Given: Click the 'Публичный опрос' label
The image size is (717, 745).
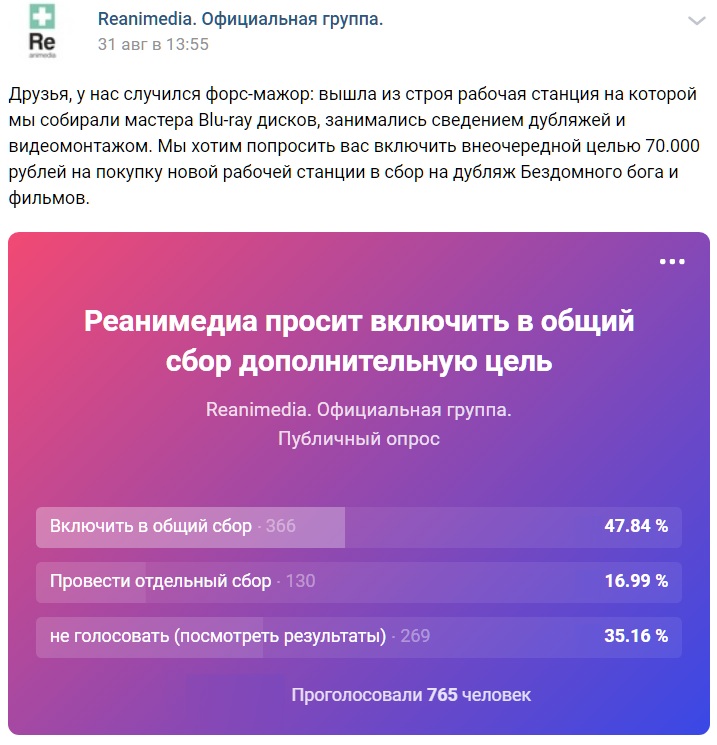Looking at the screenshot, I should coord(359,439).
